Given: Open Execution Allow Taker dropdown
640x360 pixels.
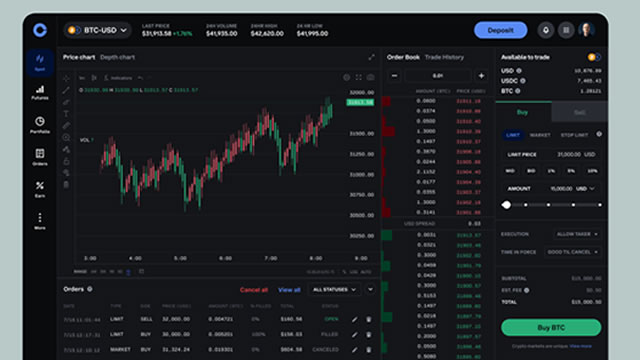Looking at the screenshot, I should [577, 234].
